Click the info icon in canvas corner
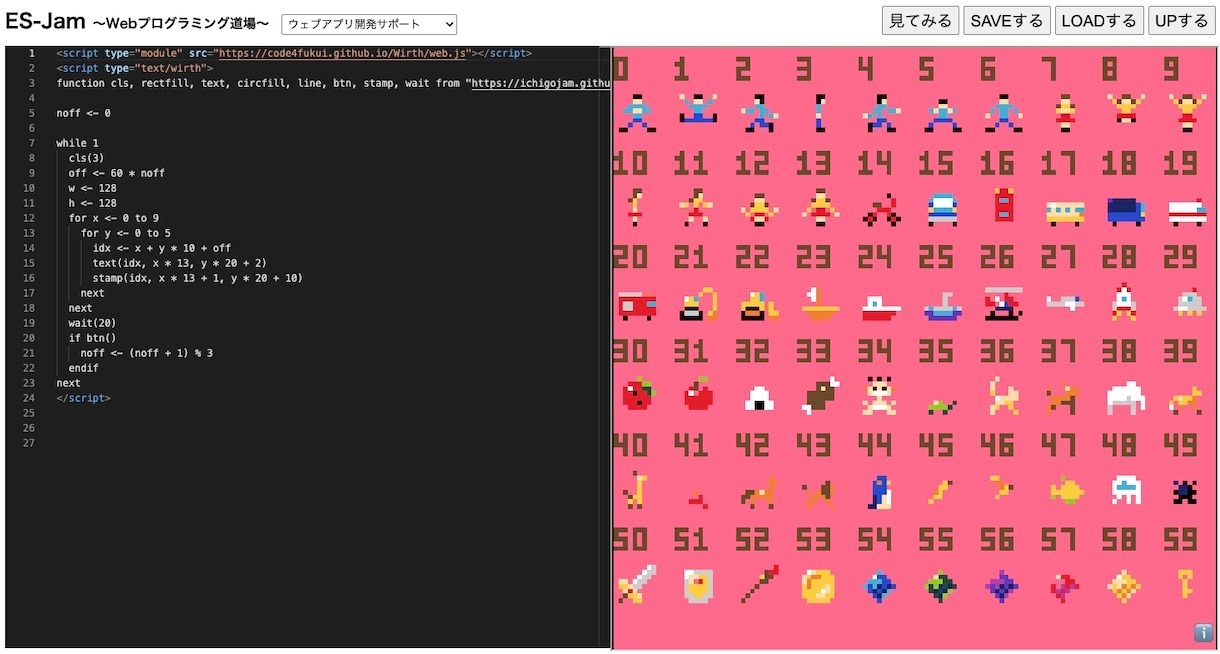This screenshot has width=1220, height=654. [1203, 632]
